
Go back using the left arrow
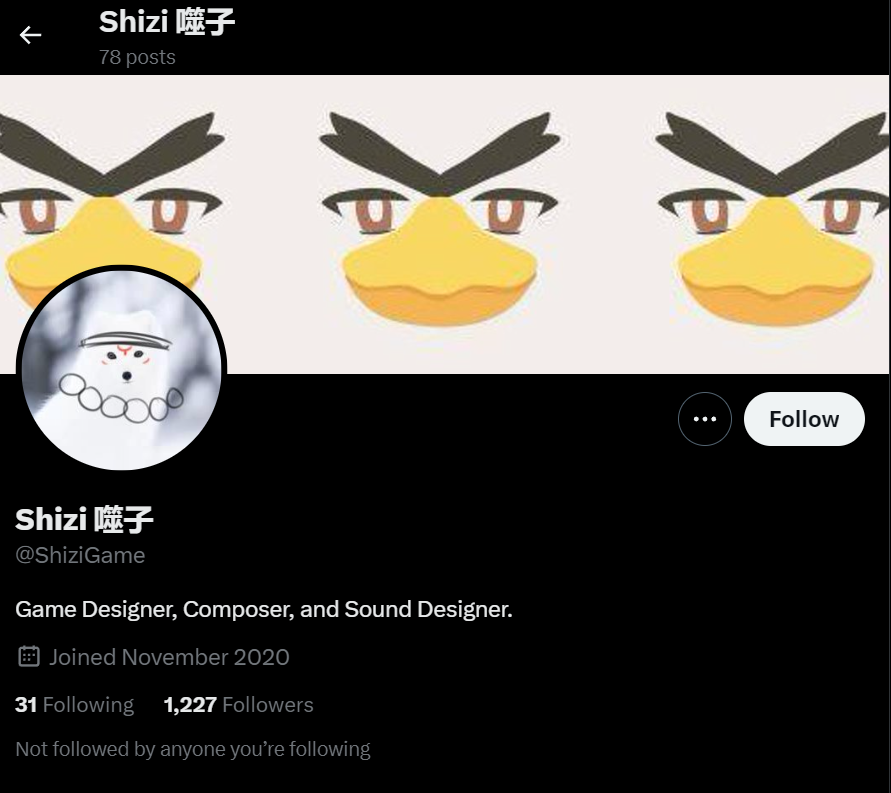(30, 35)
